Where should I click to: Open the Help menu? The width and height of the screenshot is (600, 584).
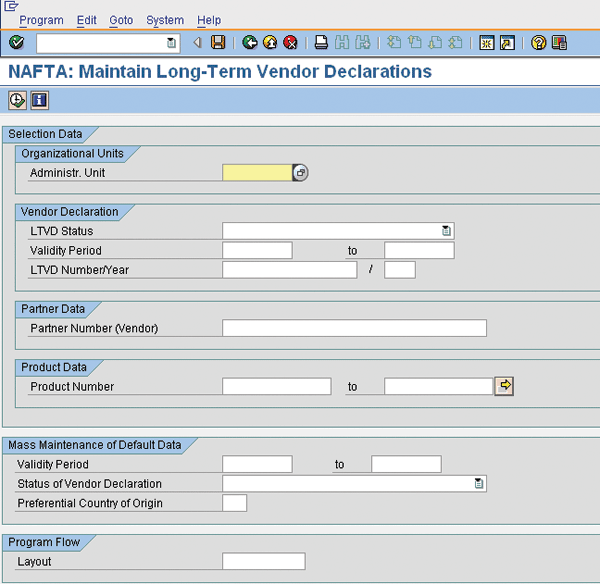coord(209,20)
